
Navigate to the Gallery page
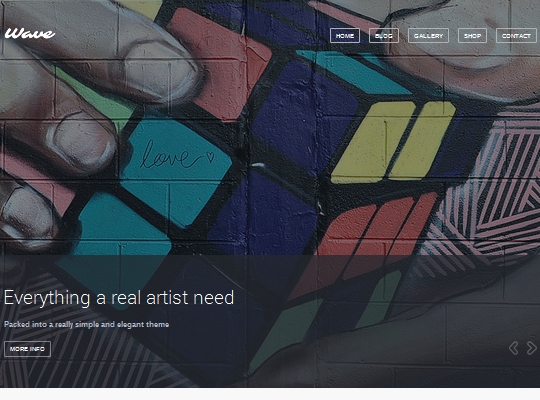(428, 35)
